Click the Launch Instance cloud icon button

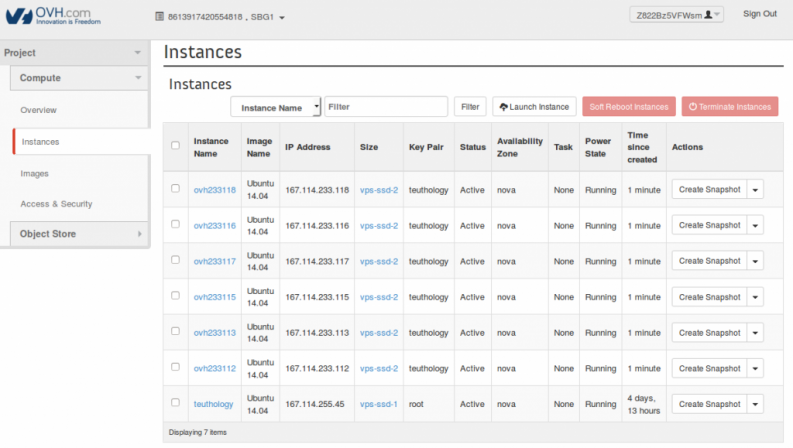(502, 107)
